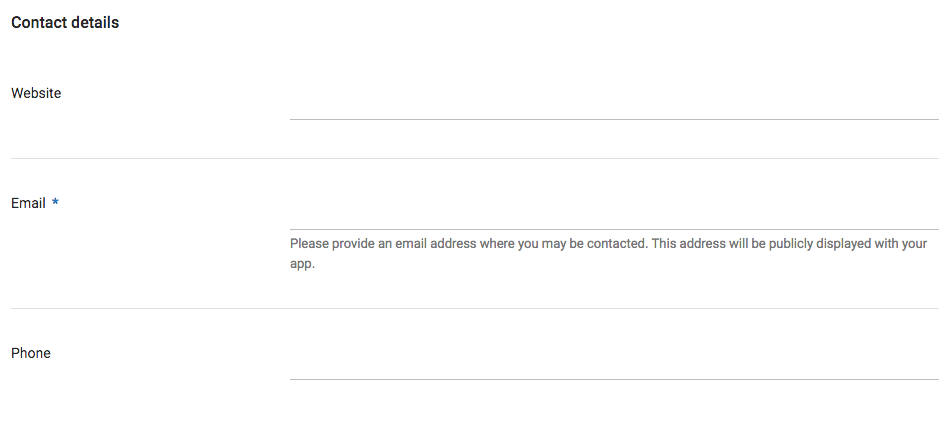Click "Please provide" at the hint's start
949x446 pixels.
[x=334, y=243]
